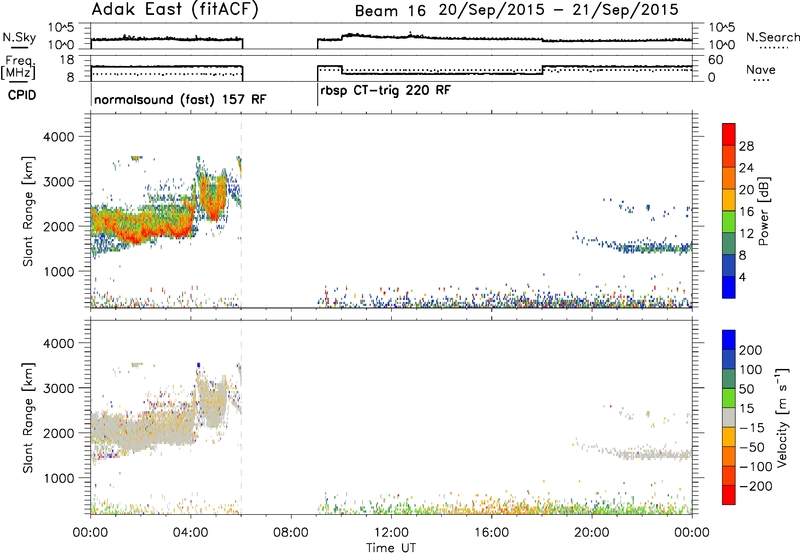The height and width of the screenshot is (554, 800).
Task: Click the dashed 06:00 marker line in power panel
Action: 241,211
